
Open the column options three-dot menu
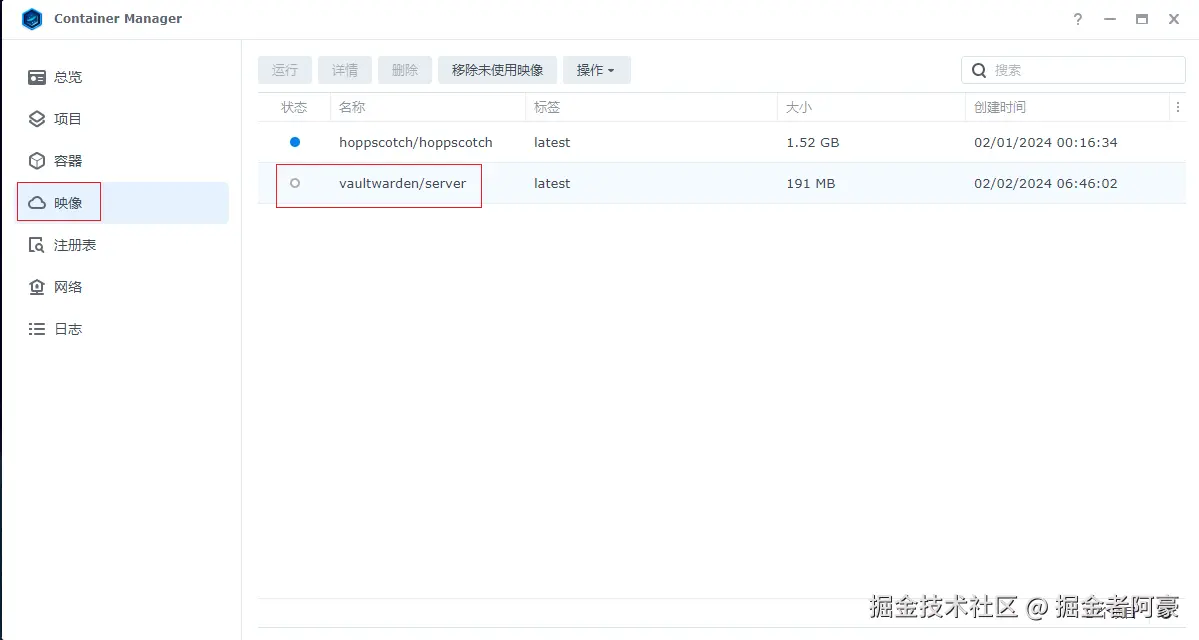[1178, 108]
